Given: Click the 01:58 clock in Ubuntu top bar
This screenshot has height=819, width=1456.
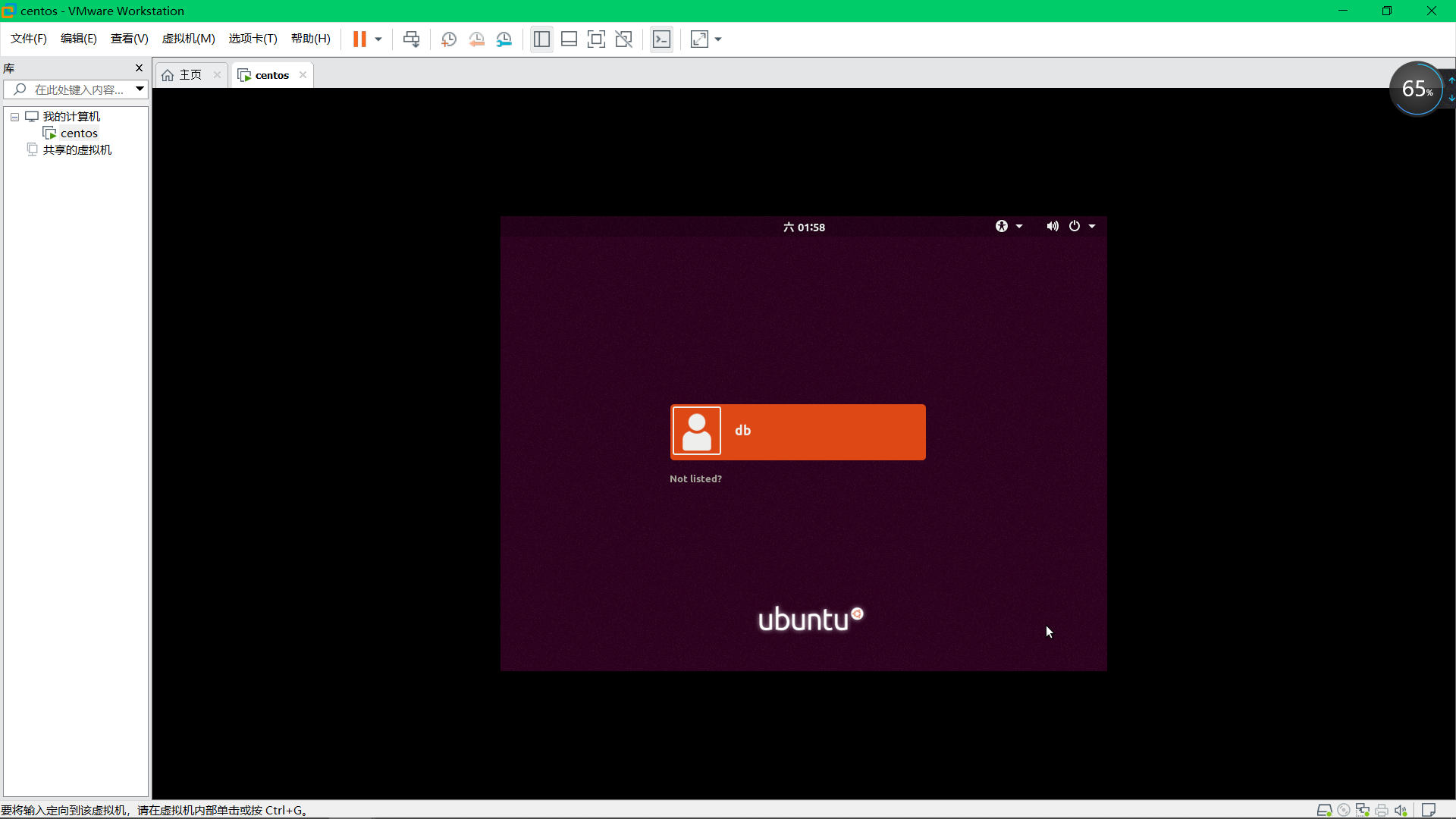Looking at the screenshot, I should tap(804, 227).
